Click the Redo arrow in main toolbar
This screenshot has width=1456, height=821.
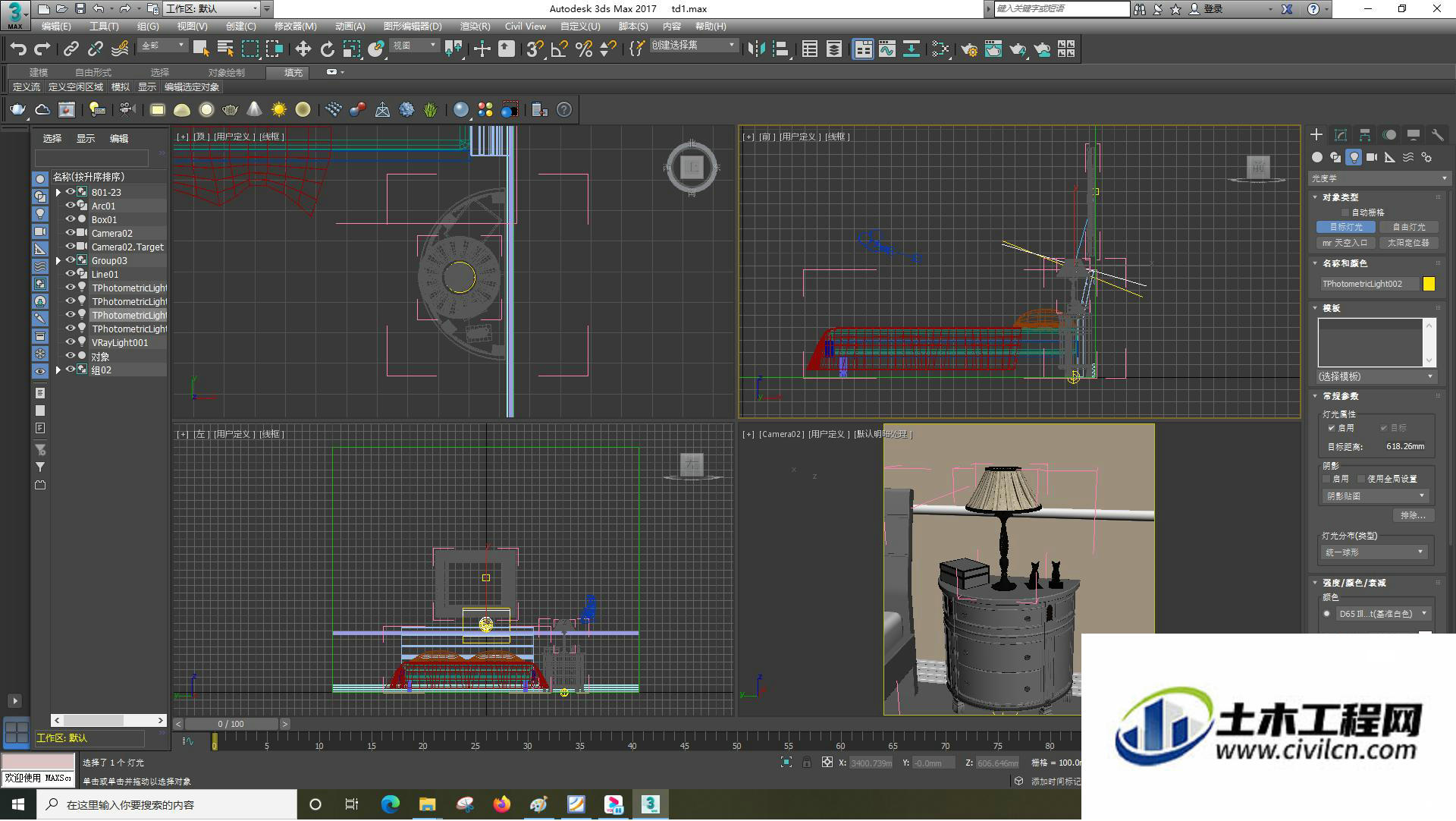[x=42, y=49]
